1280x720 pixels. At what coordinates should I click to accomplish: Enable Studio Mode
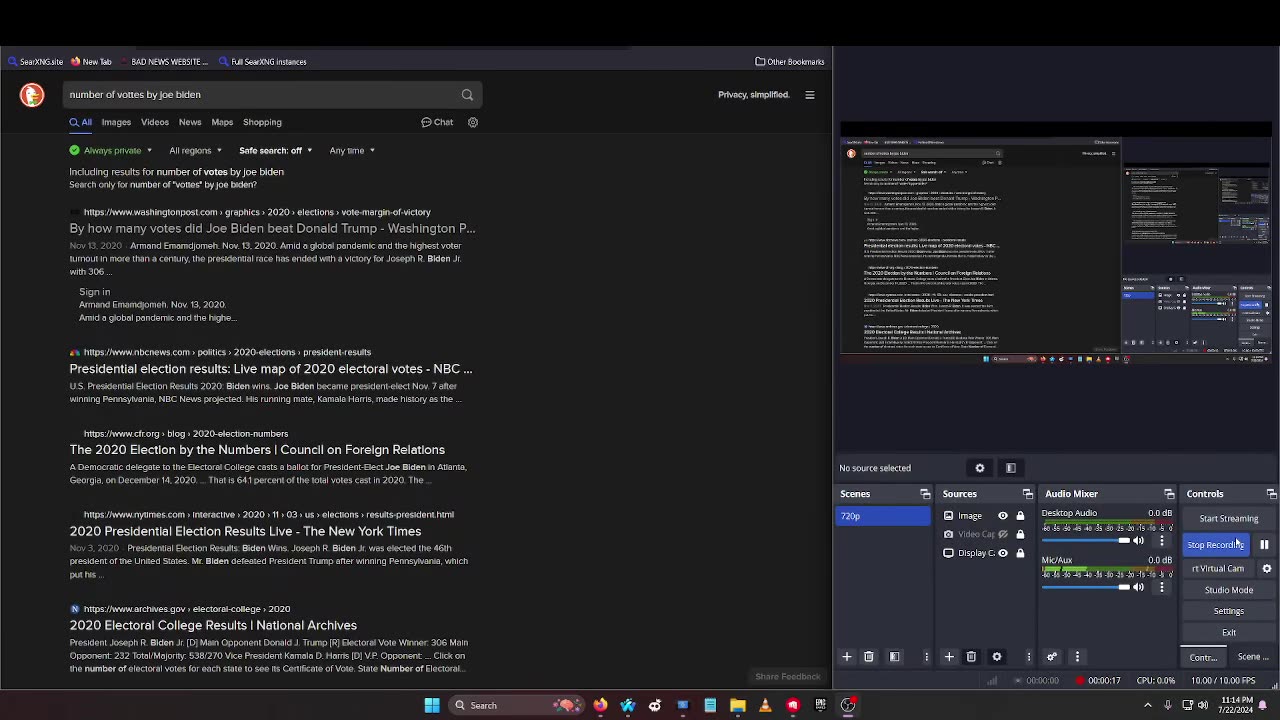click(1228, 590)
